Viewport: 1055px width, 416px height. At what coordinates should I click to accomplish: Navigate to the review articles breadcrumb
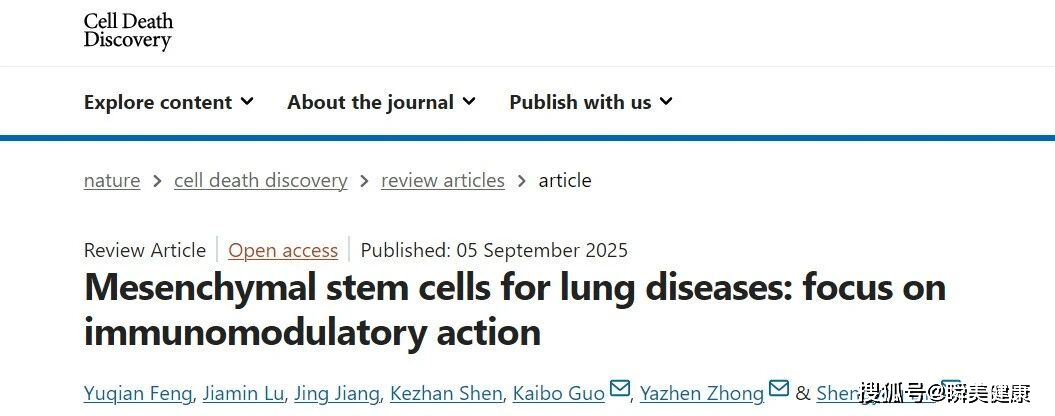click(x=443, y=181)
